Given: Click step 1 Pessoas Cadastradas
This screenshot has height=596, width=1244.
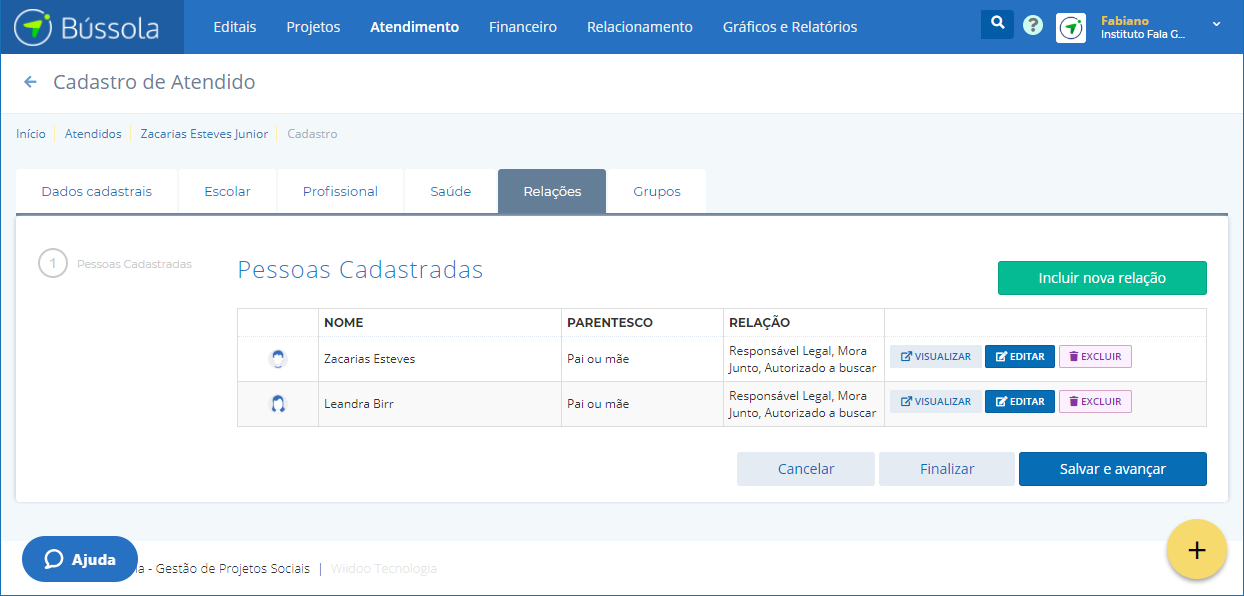Looking at the screenshot, I should 115,264.
